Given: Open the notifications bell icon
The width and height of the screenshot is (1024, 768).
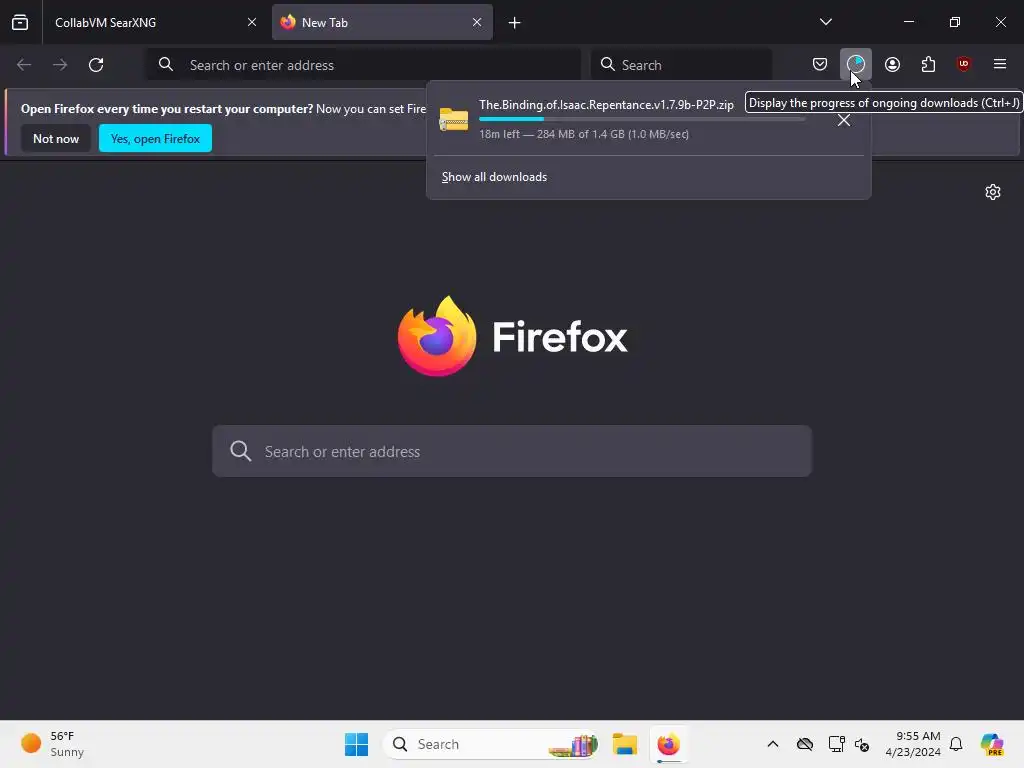Looking at the screenshot, I should coord(956,744).
